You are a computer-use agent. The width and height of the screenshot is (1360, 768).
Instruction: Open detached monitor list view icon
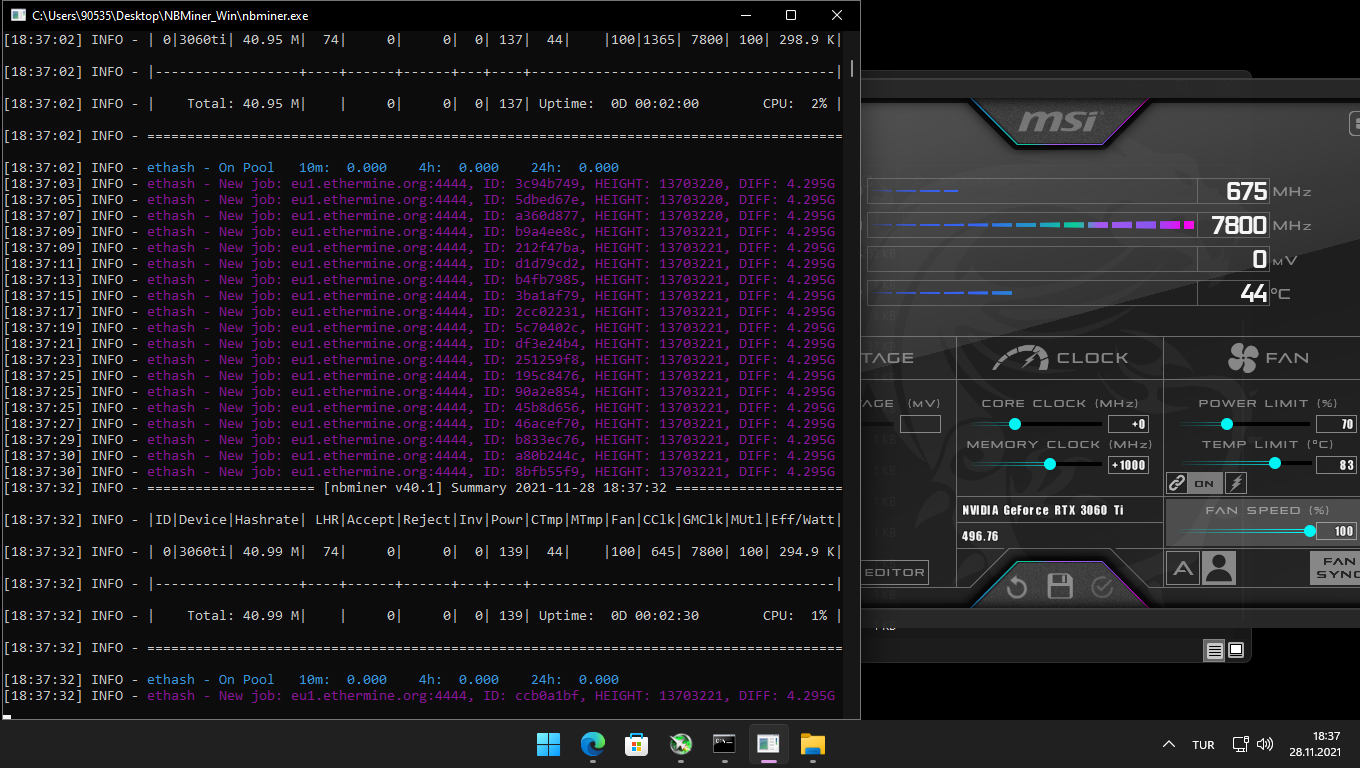(1214, 651)
